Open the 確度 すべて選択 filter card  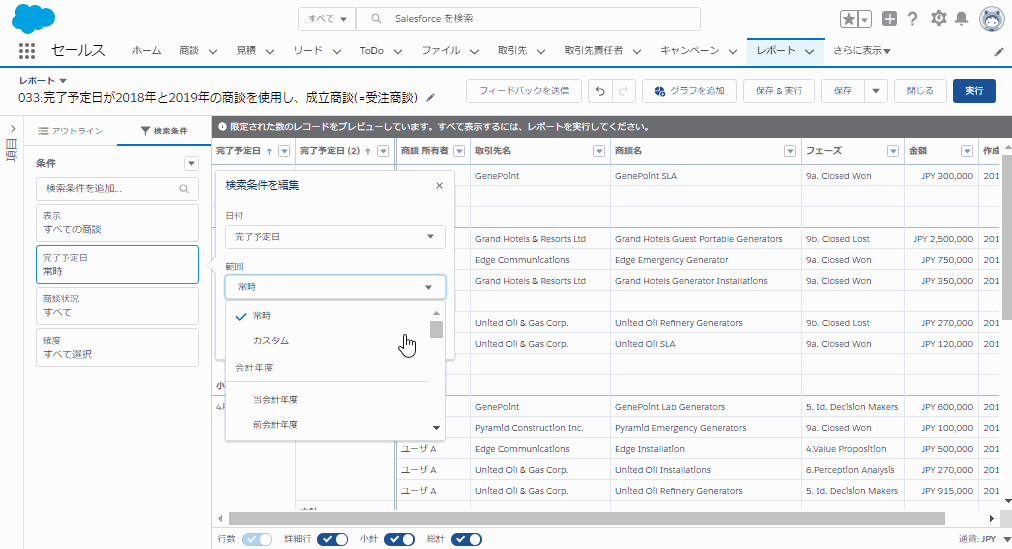[x=117, y=348]
